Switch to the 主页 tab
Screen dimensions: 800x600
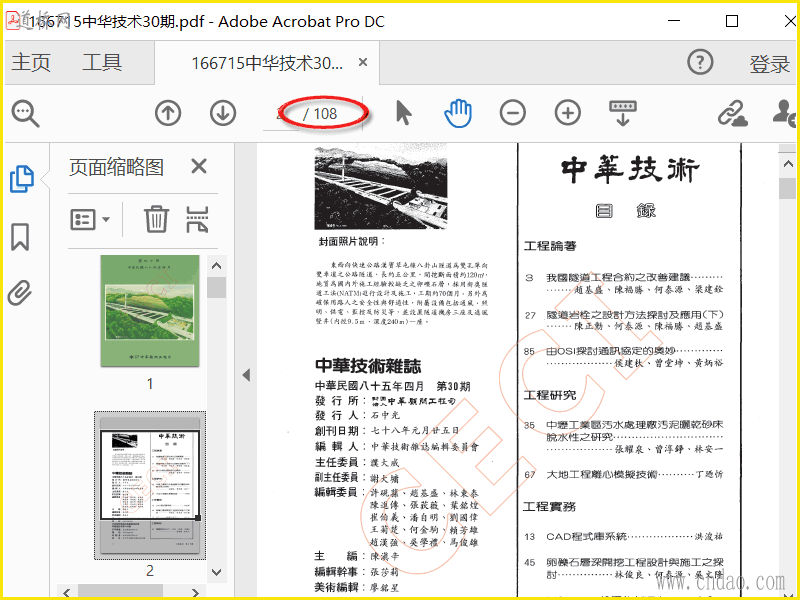(31, 62)
